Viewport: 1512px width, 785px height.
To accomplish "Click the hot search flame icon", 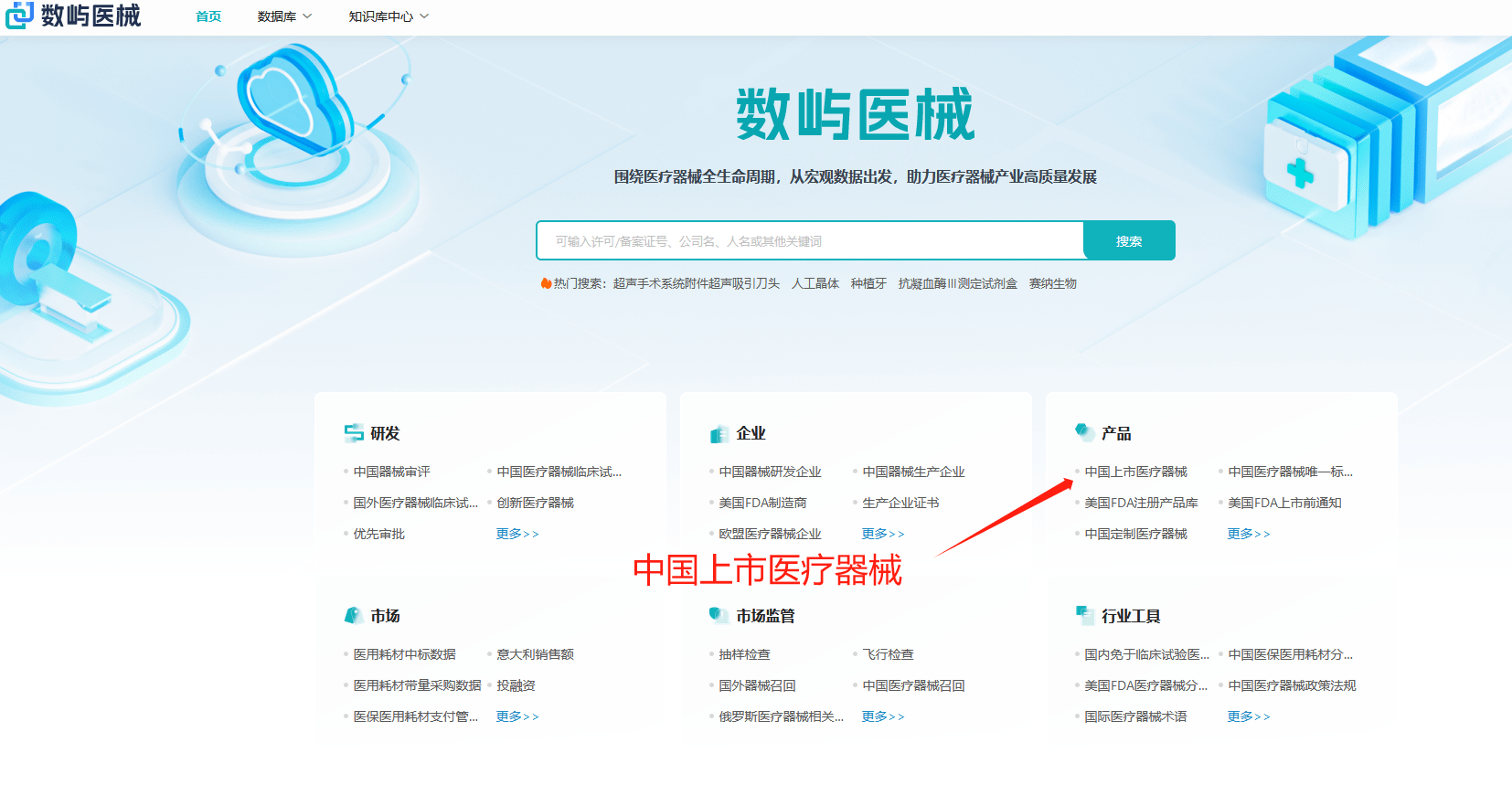I will tap(546, 283).
